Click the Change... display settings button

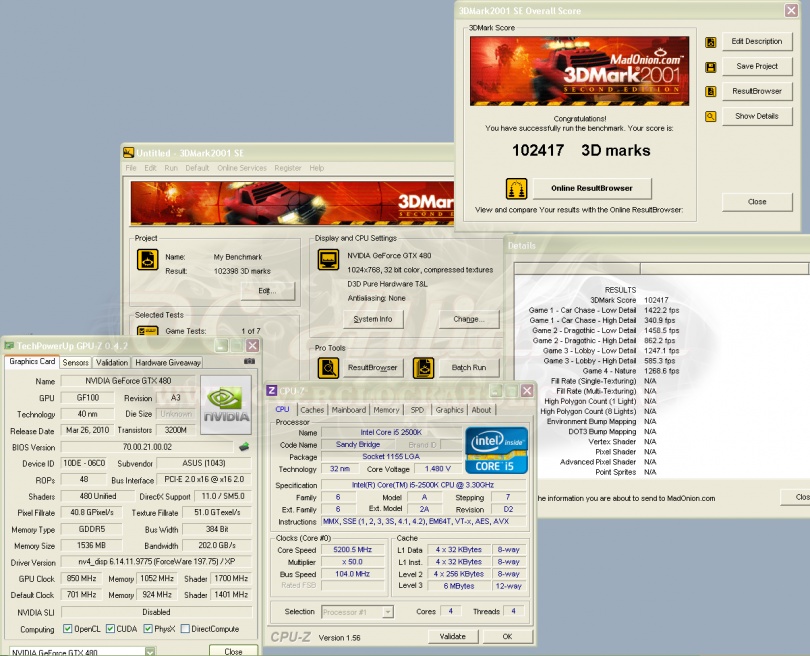468,319
